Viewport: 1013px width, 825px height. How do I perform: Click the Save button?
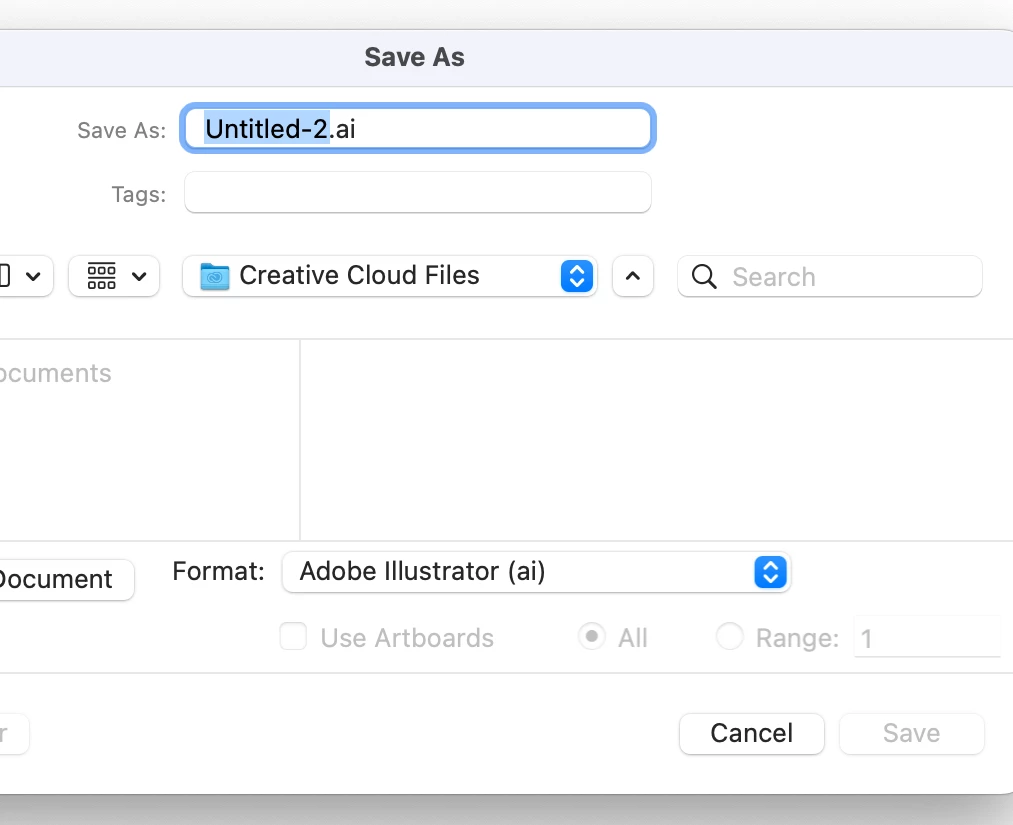click(x=911, y=733)
